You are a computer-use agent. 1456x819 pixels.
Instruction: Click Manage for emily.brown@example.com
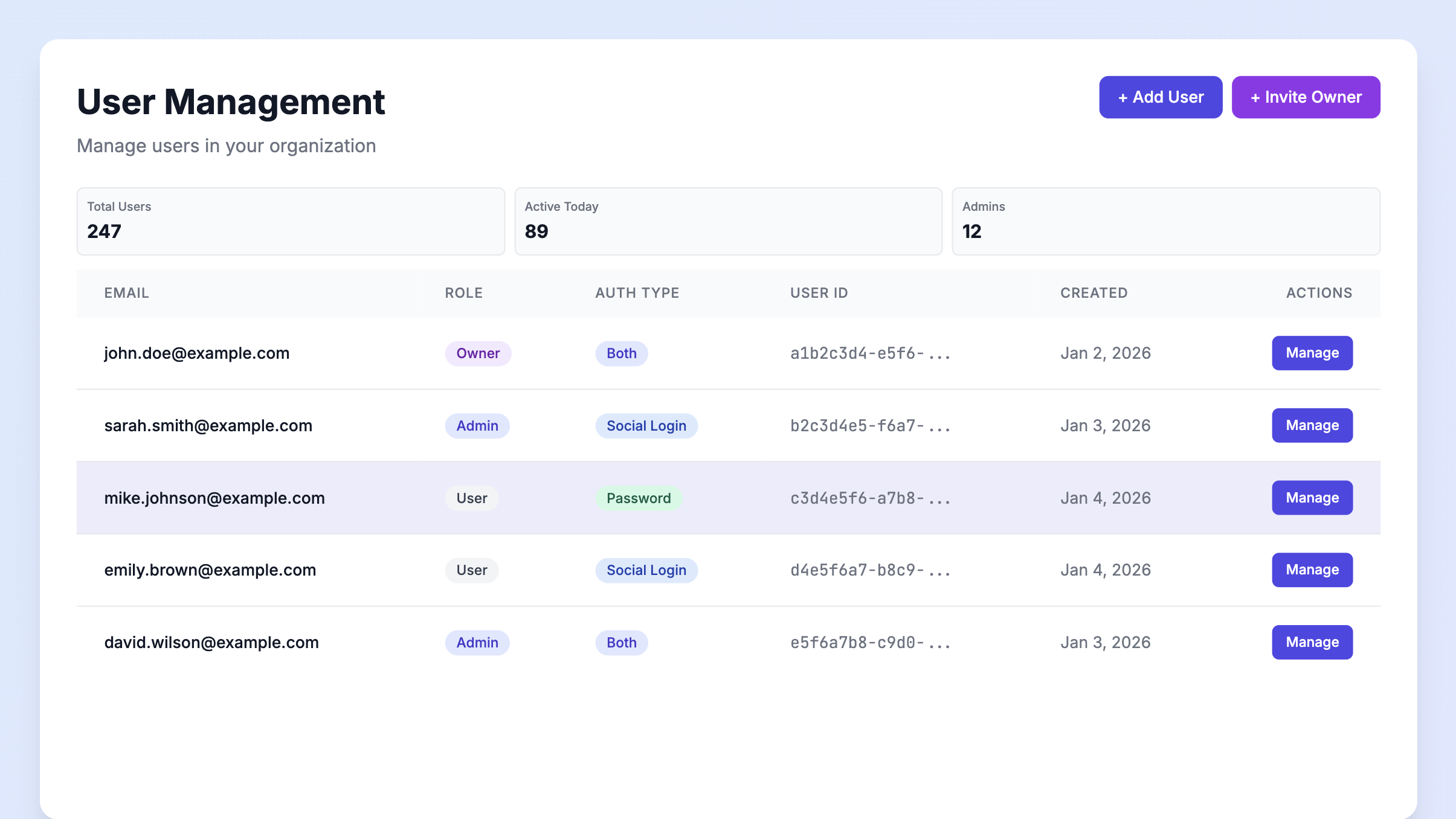point(1312,570)
